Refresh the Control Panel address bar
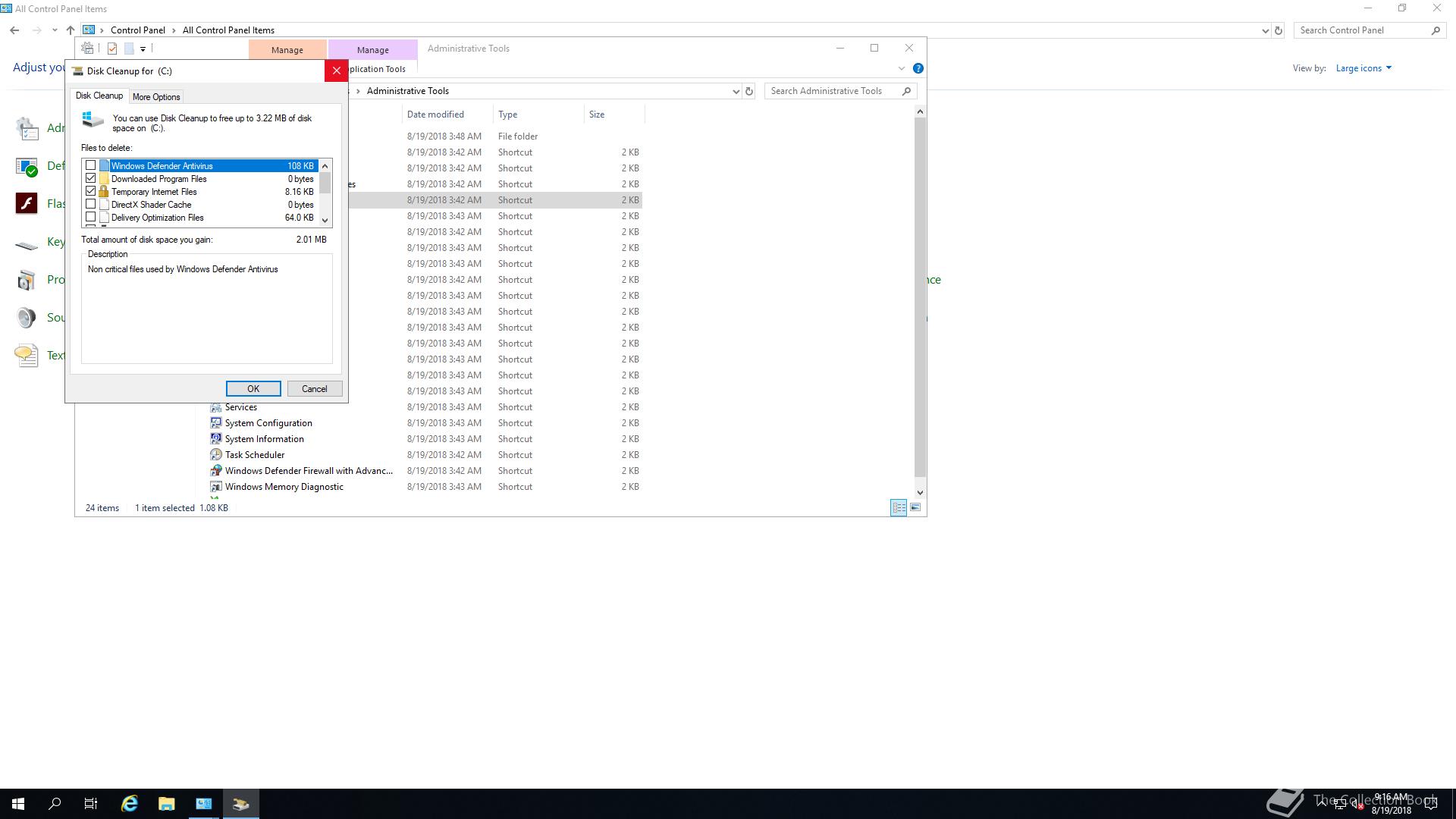This screenshot has height=819, width=1456. (1279, 30)
